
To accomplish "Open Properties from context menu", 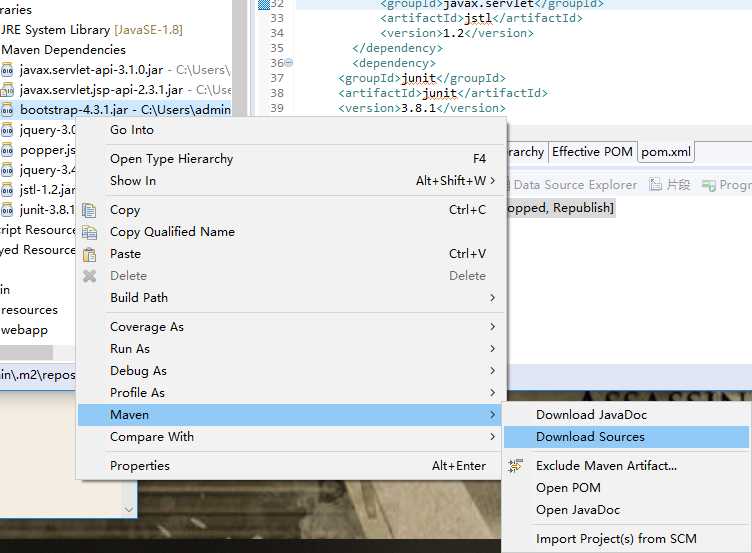I will click(291, 466).
